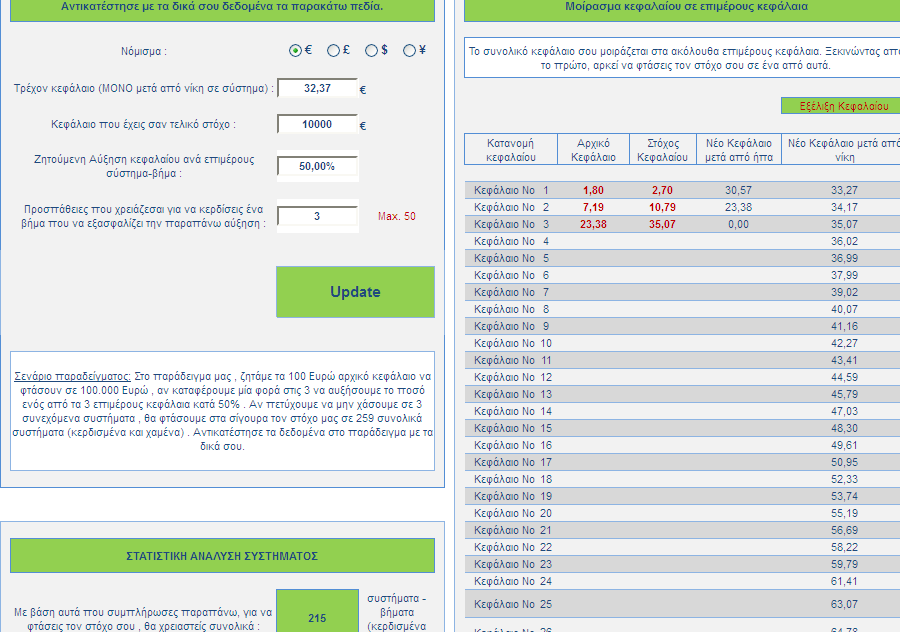Viewport: 904px width, 632px height.
Task: Click the value 48,30
Action: tap(844, 428)
